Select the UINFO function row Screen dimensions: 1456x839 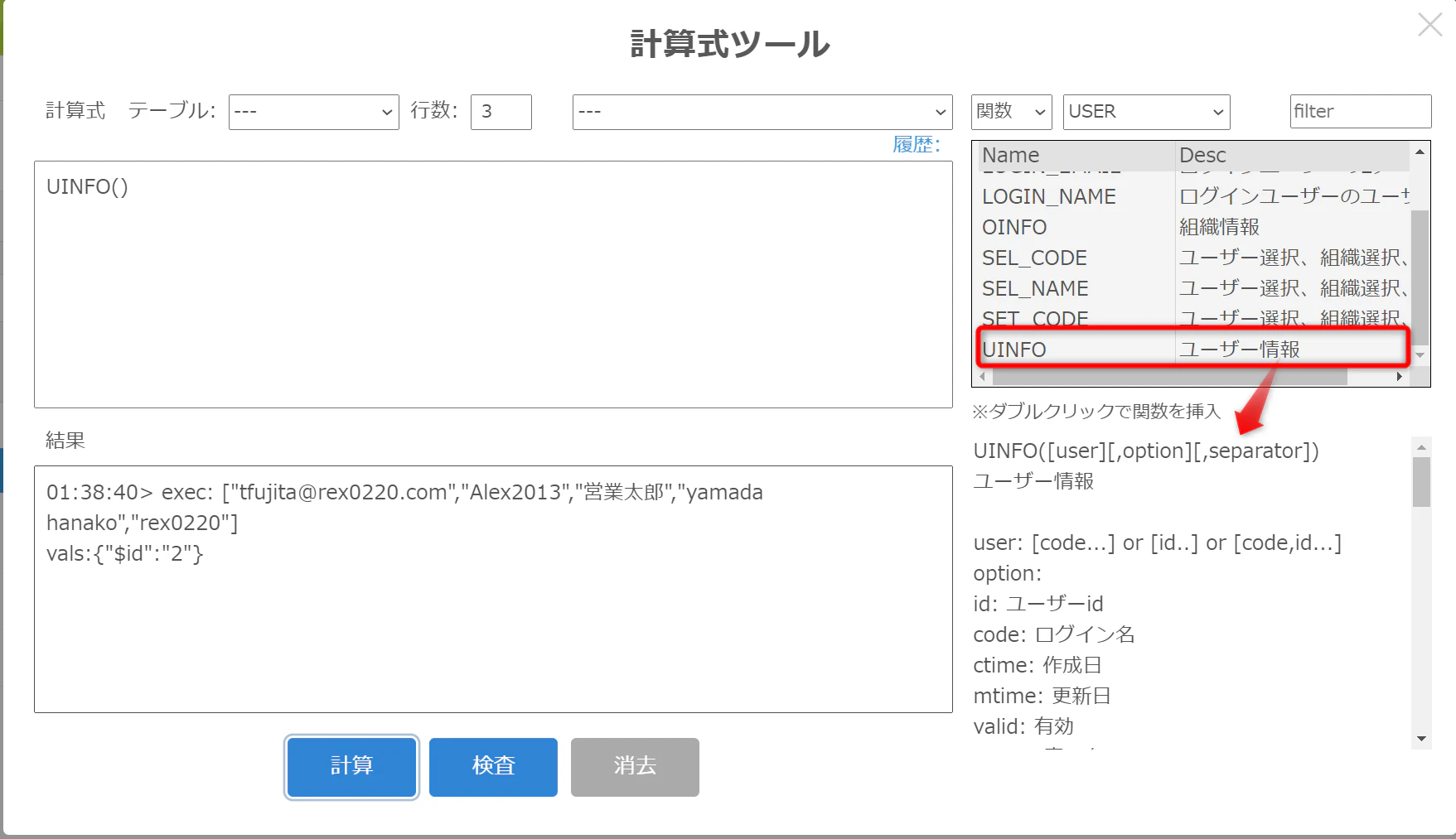point(1193,349)
